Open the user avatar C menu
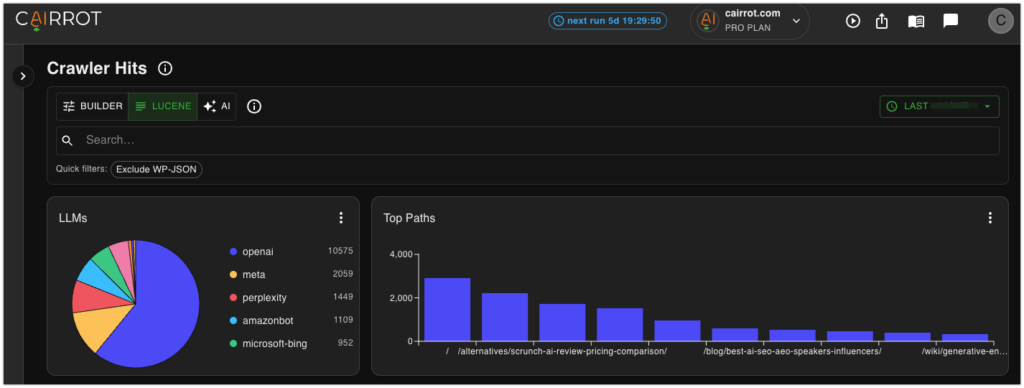The height and width of the screenshot is (388, 1024). coord(1000,21)
